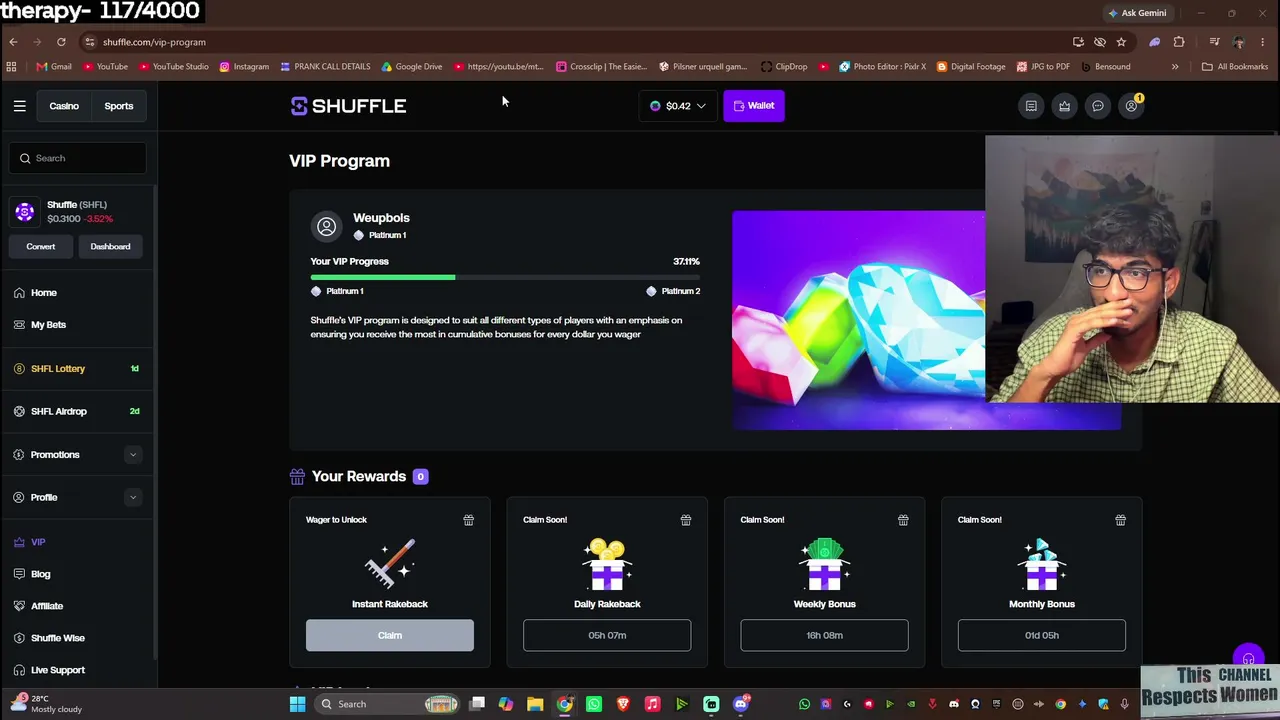Viewport: 1280px width, 720px height.
Task: Open the All Bookmarks folder
Action: tap(1235, 67)
